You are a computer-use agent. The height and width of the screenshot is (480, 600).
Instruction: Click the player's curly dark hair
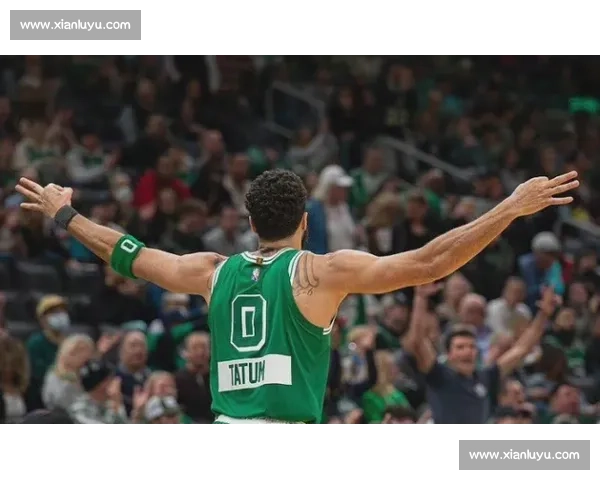click(276, 203)
